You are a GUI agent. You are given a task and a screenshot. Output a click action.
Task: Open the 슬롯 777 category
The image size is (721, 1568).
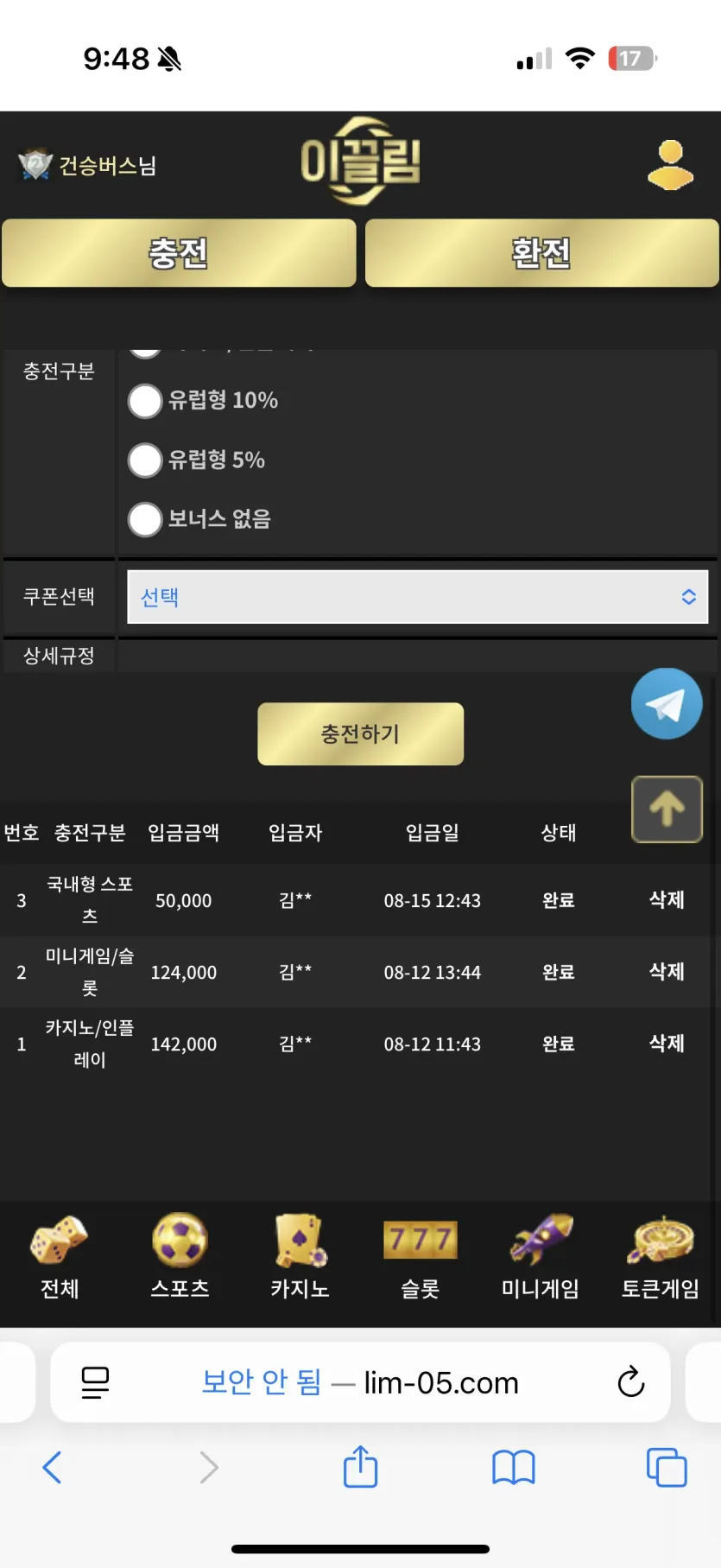tap(421, 1257)
